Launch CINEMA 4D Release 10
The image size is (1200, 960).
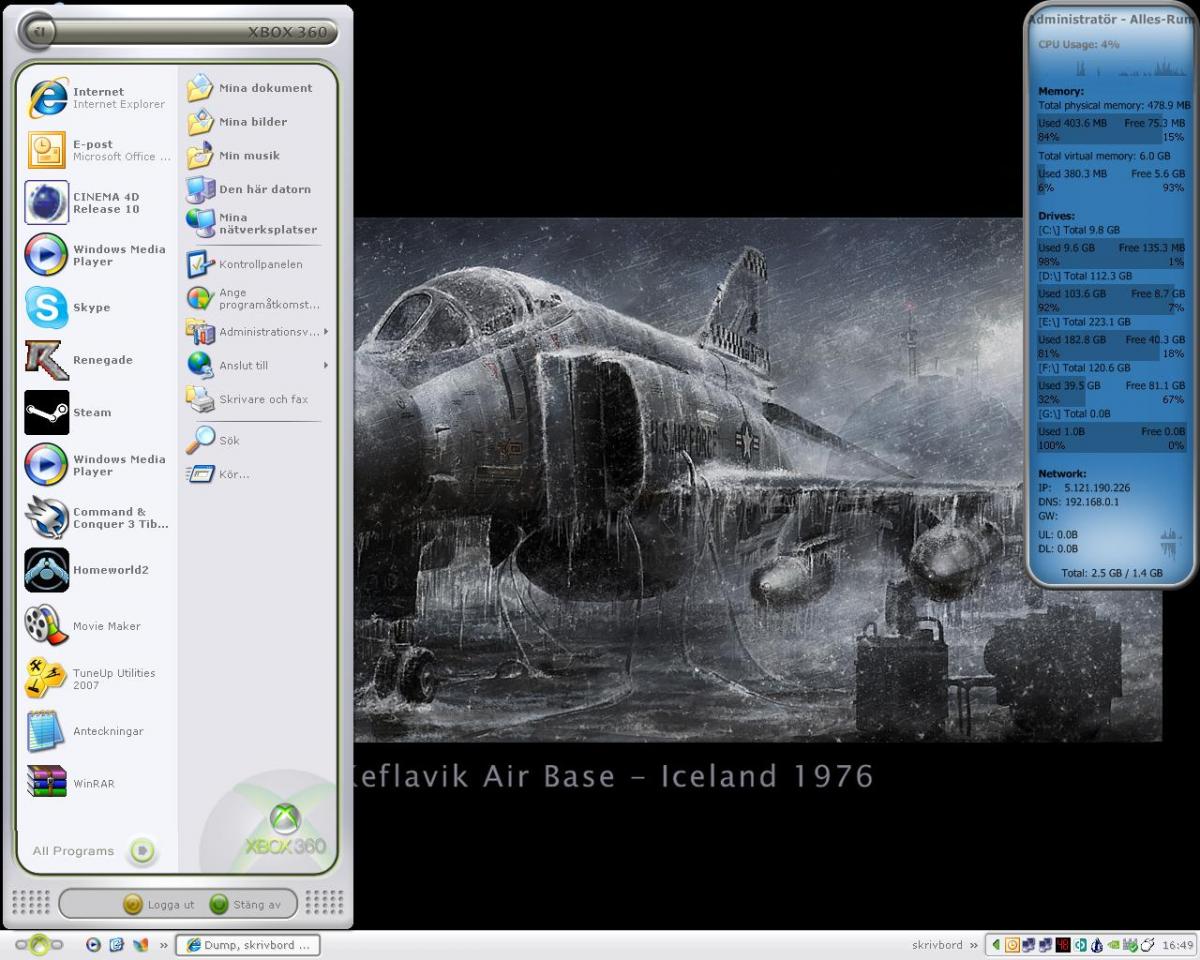coord(98,203)
